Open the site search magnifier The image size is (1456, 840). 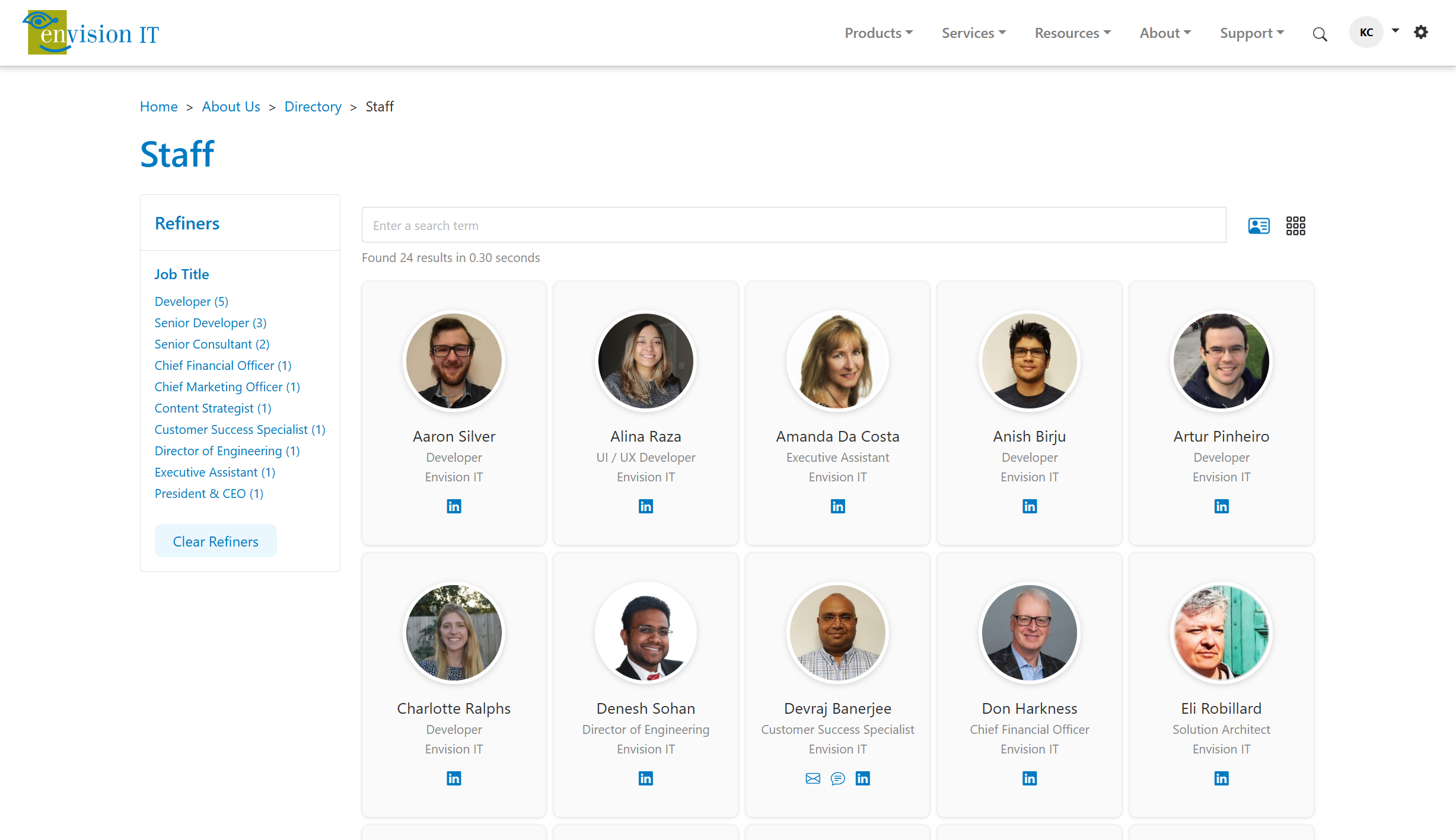1320,34
